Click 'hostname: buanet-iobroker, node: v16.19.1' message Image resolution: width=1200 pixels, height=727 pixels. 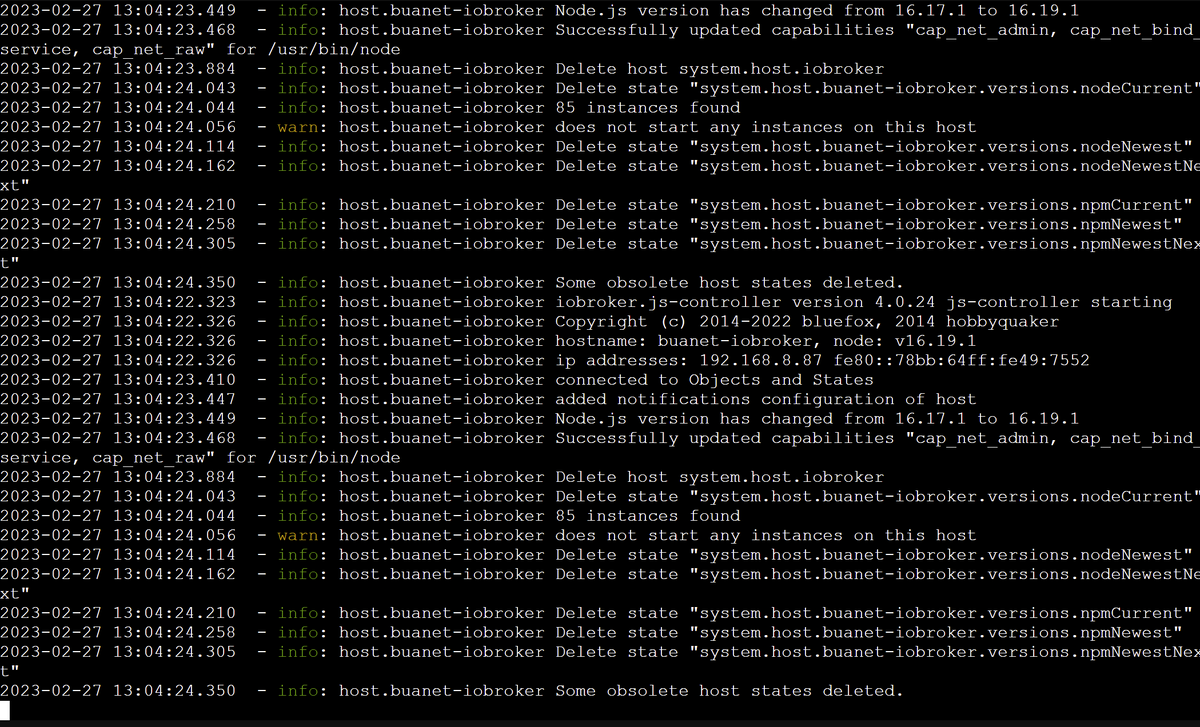click(766, 341)
